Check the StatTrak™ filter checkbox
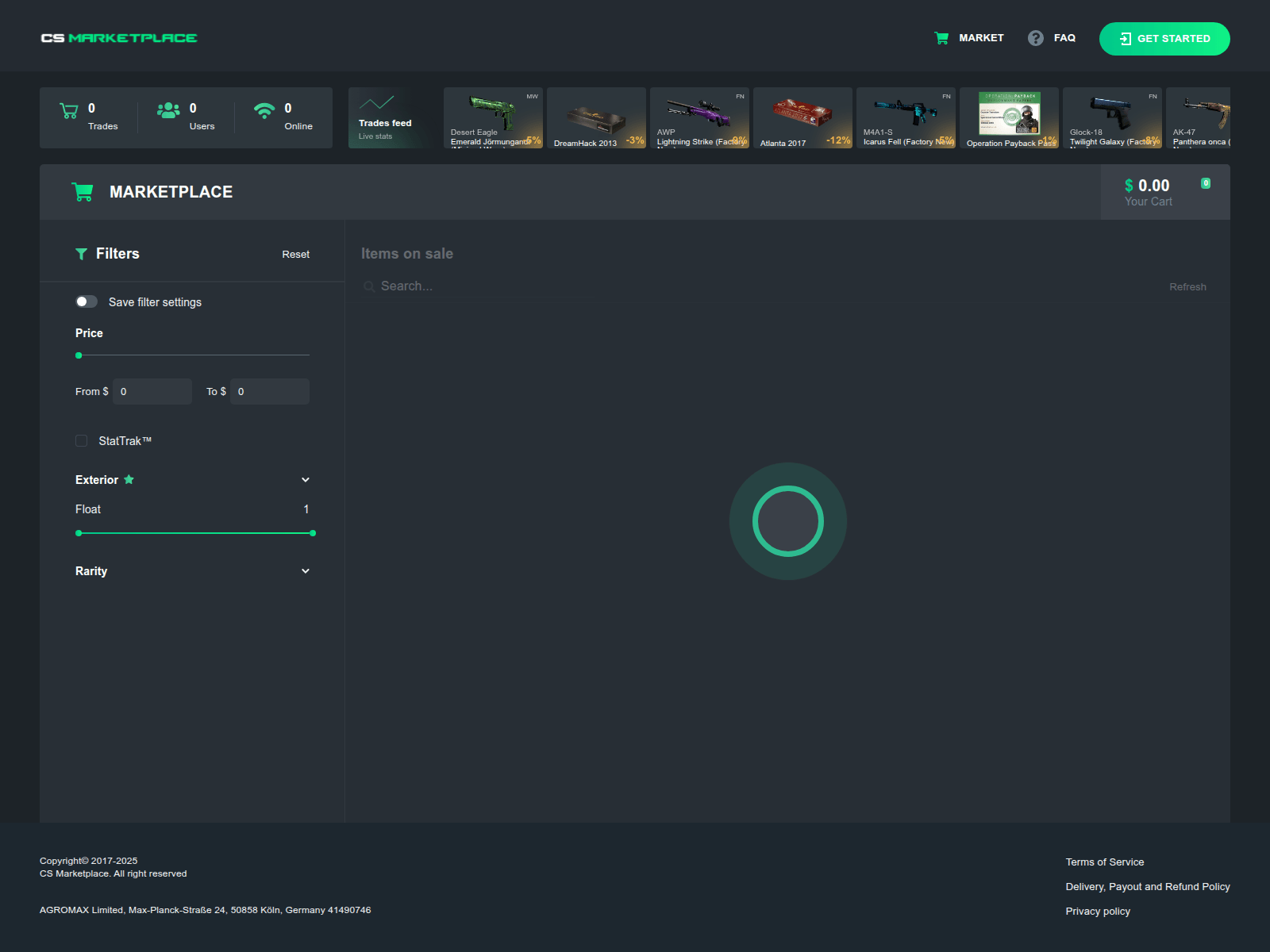This screenshot has height=952, width=1270. pos(81,440)
